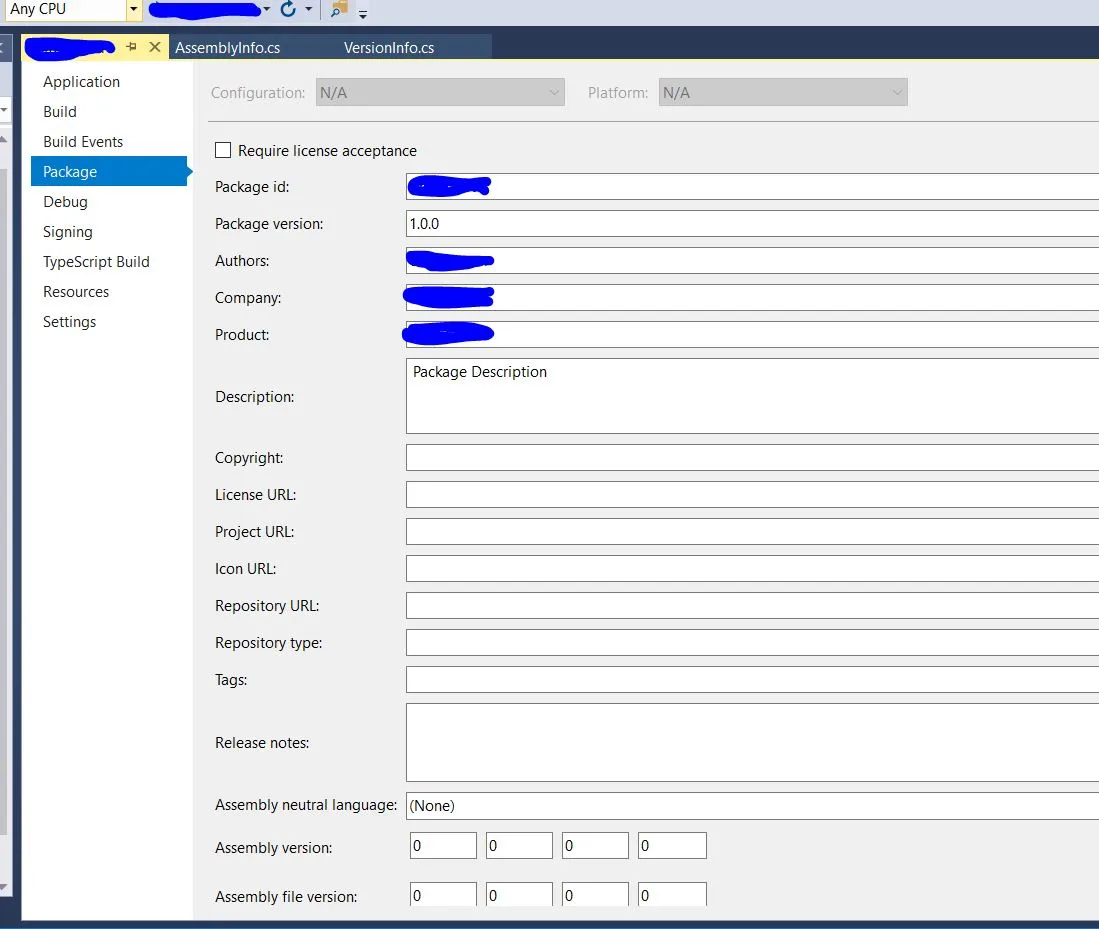Click the Icon URL field

[752, 569]
